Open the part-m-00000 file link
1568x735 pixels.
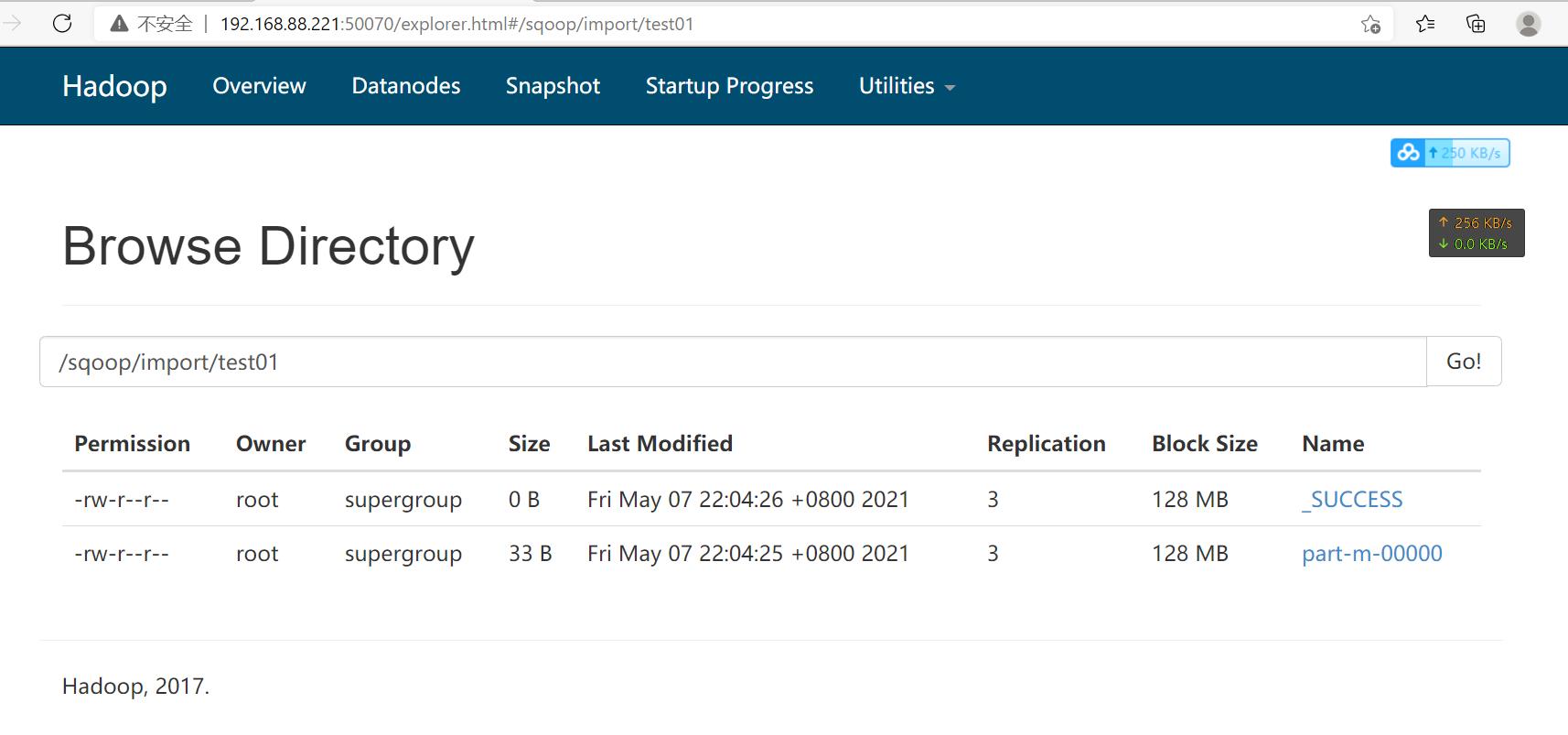point(1372,554)
